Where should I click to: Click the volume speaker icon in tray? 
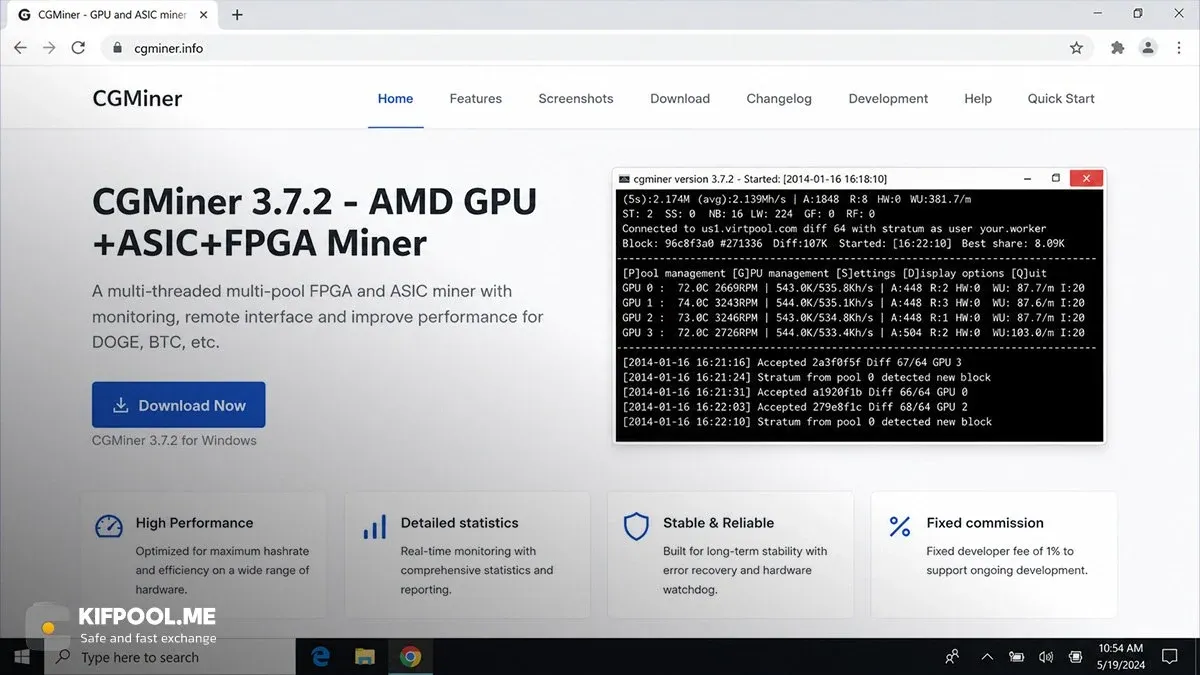[1046, 657]
